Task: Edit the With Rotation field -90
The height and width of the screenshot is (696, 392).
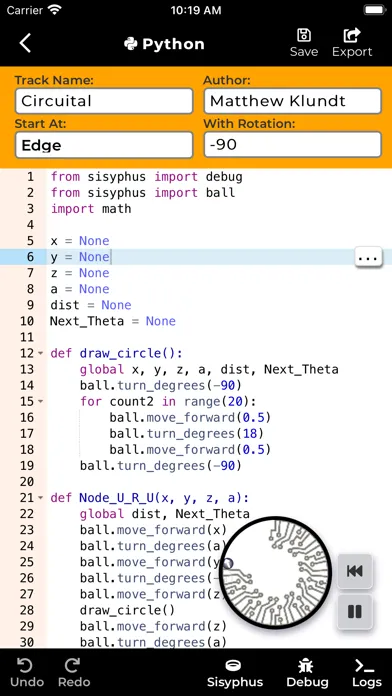Action: [293, 145]
